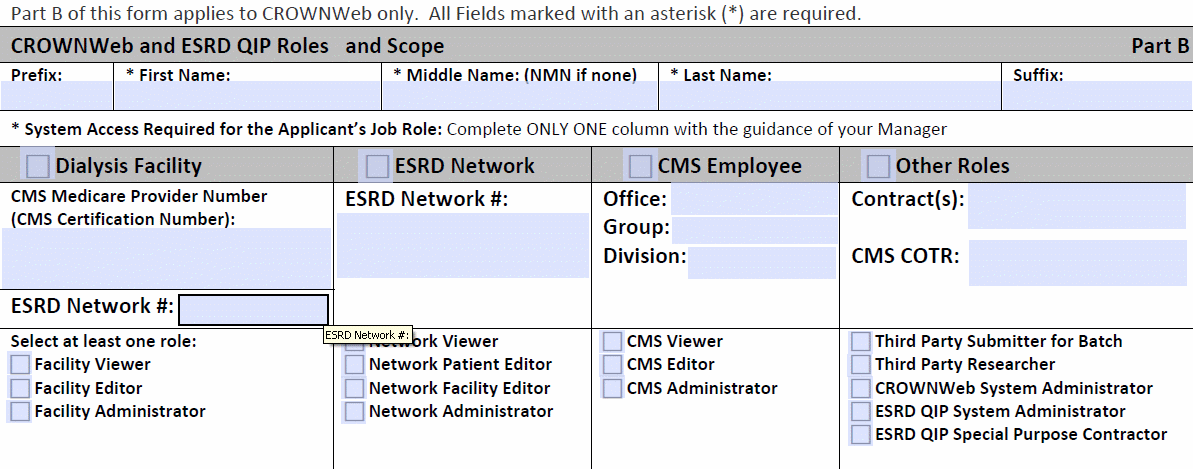This screenshot has width=1193, height=469.
Task: Tick Third Party Submitter for Batch
Action: click(x=860, y=342)
